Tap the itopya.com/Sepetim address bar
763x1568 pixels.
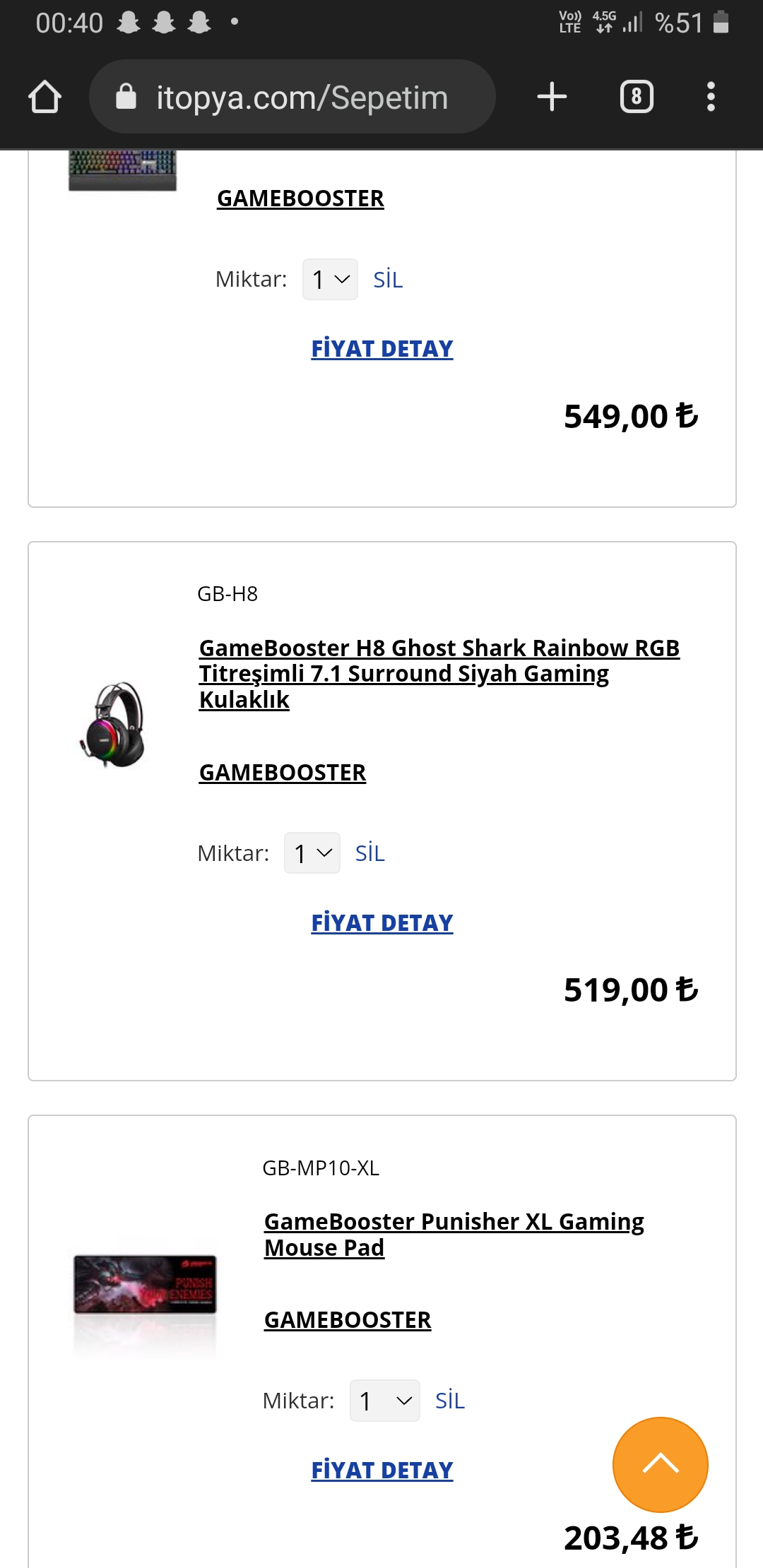click(x=302, y=97)
